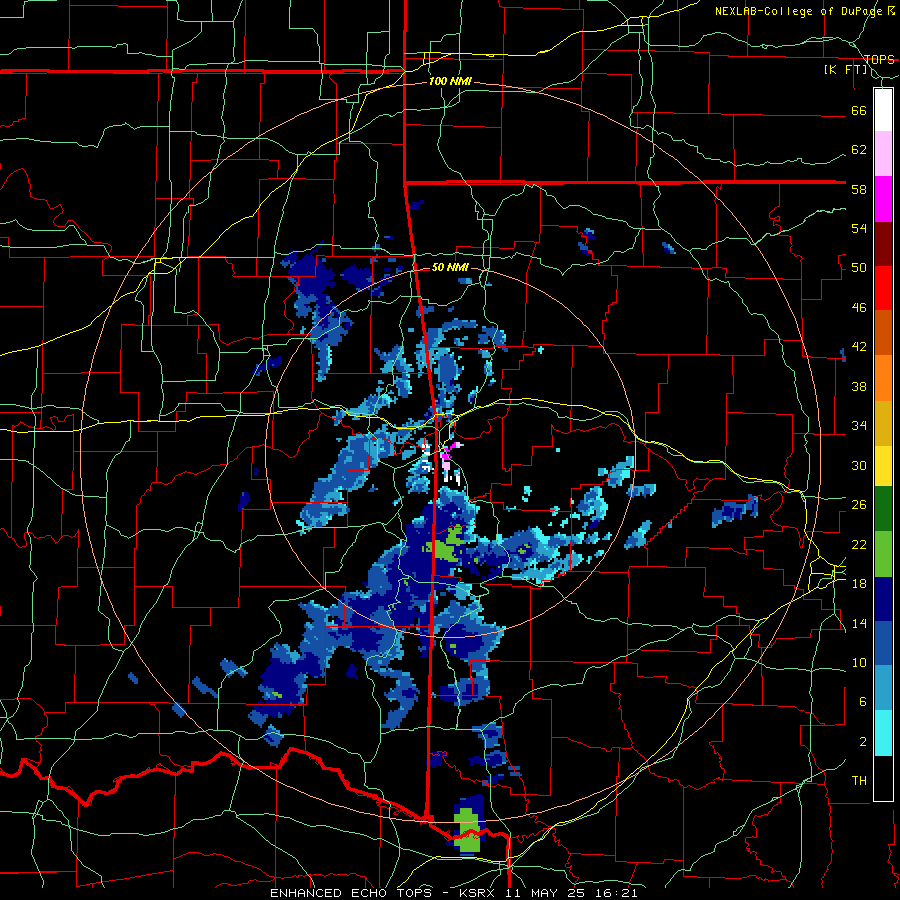Click the legend value 50
900x900 pixels.
(x=859, y=268)
